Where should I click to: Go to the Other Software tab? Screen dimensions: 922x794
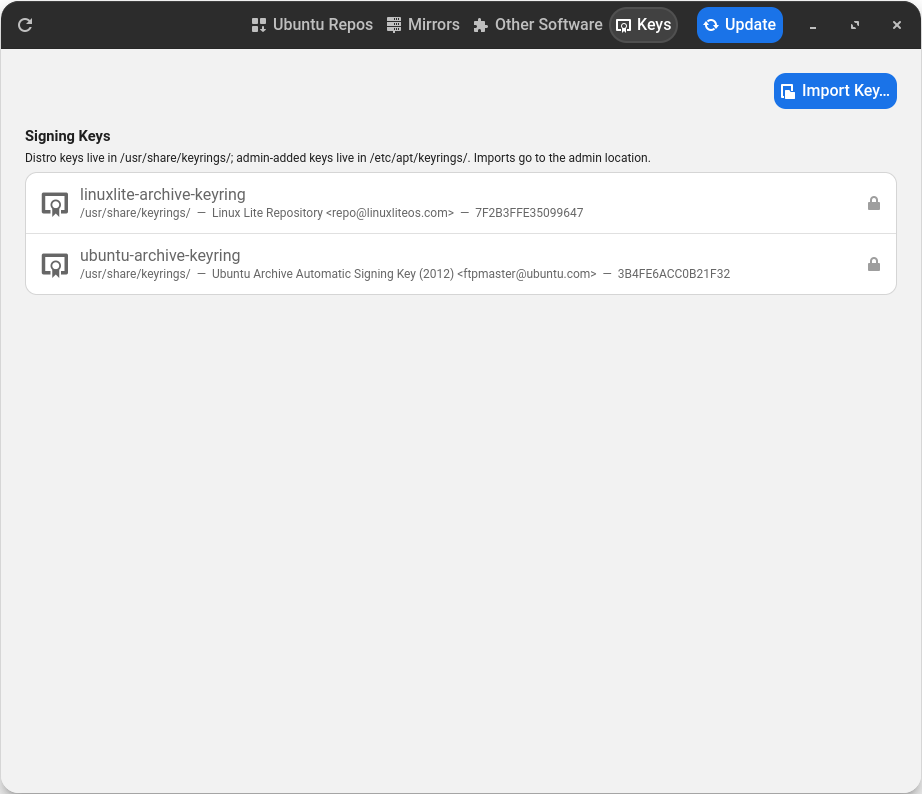(x=537, y=25)
